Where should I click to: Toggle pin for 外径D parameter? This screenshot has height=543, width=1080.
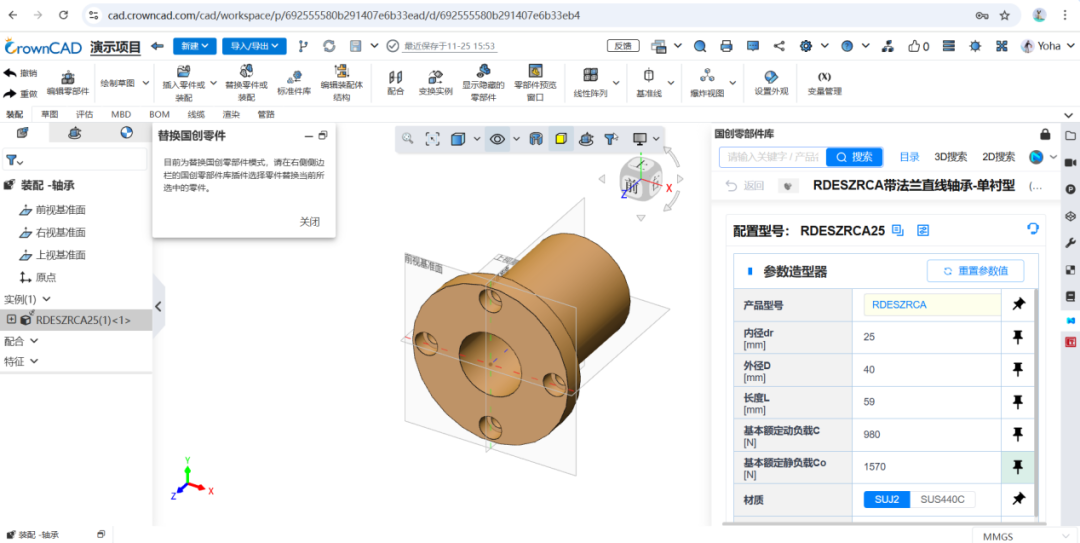[1018, 369]
